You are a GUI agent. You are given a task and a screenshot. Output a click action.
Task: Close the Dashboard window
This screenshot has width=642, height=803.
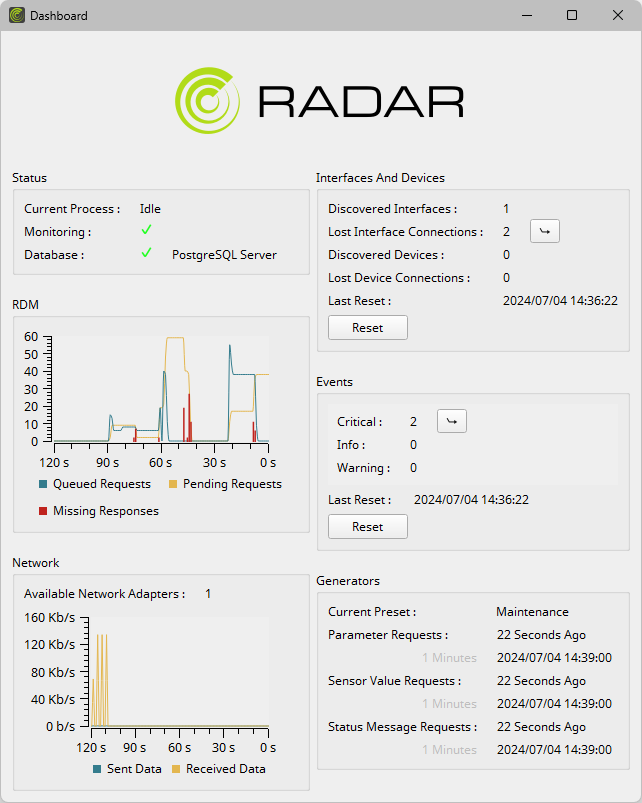click(x=618, y=15)
